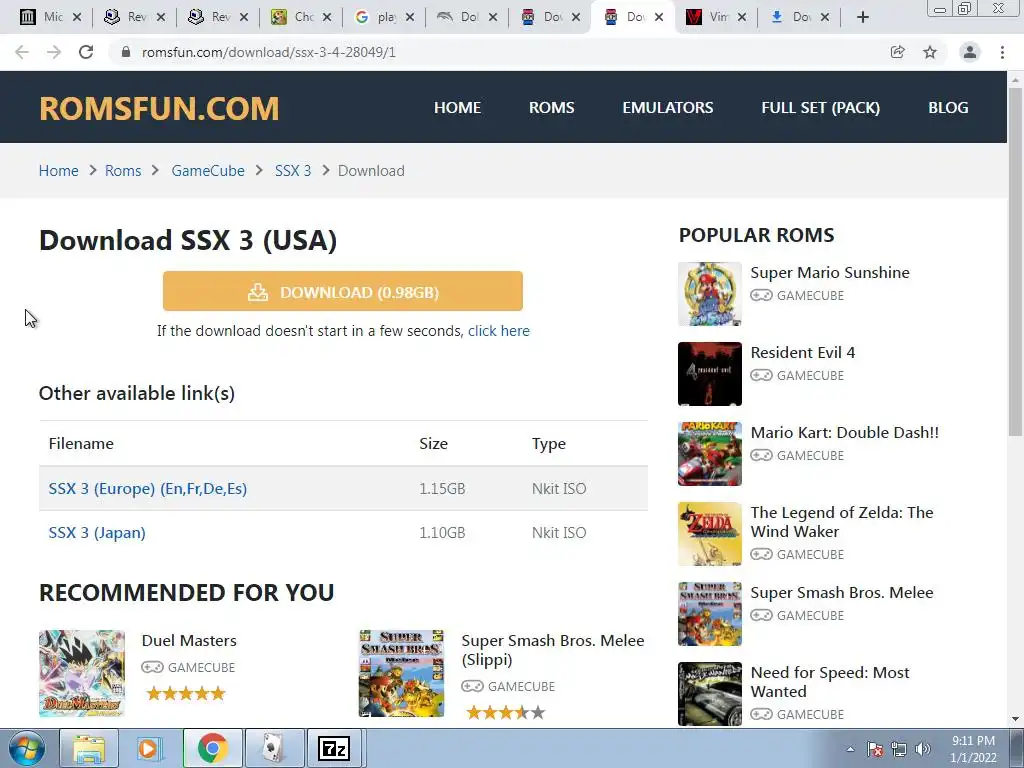
Task: Open the Mario Kart: Double Dash!! link
Action: pyautogui.click(x=844, y=432)
